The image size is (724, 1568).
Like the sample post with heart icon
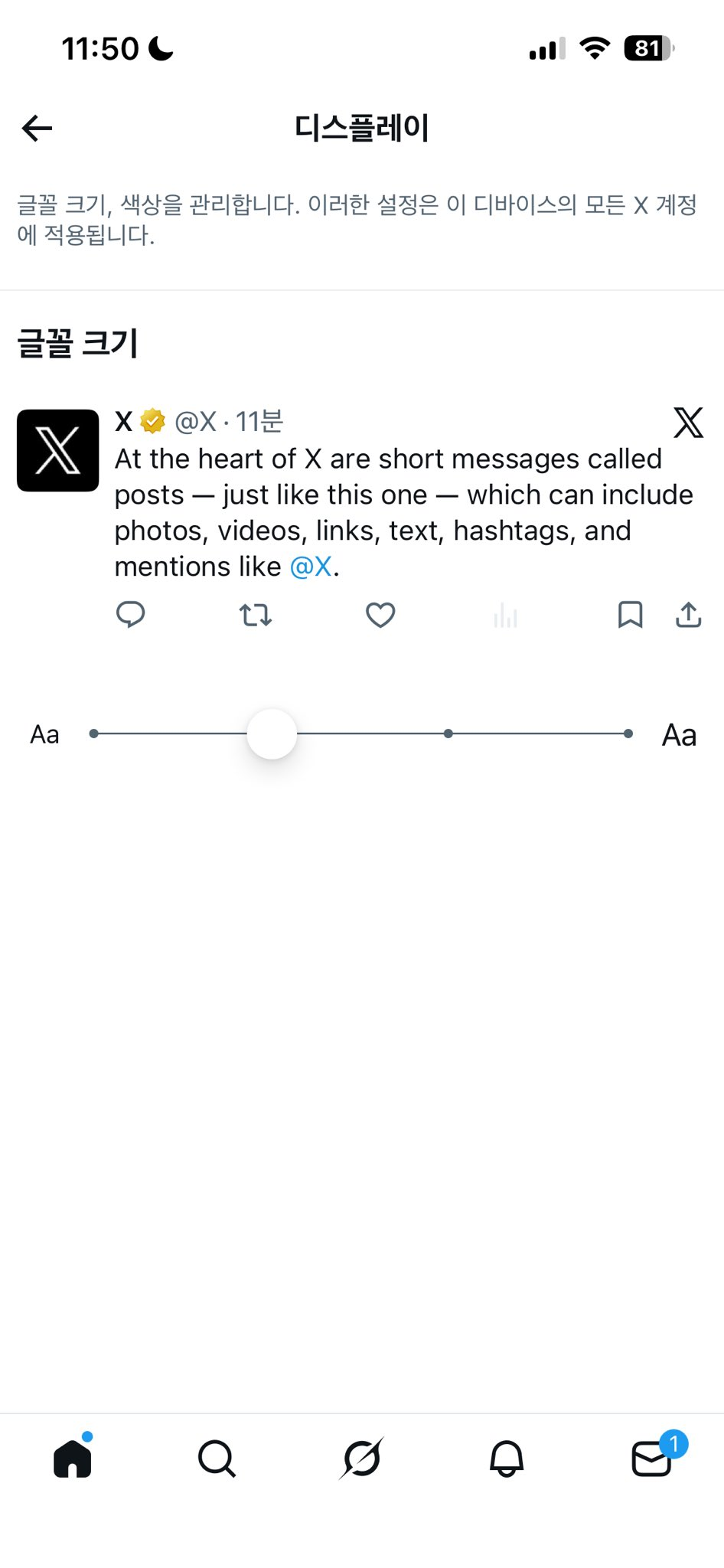click(x=380, y=615)
